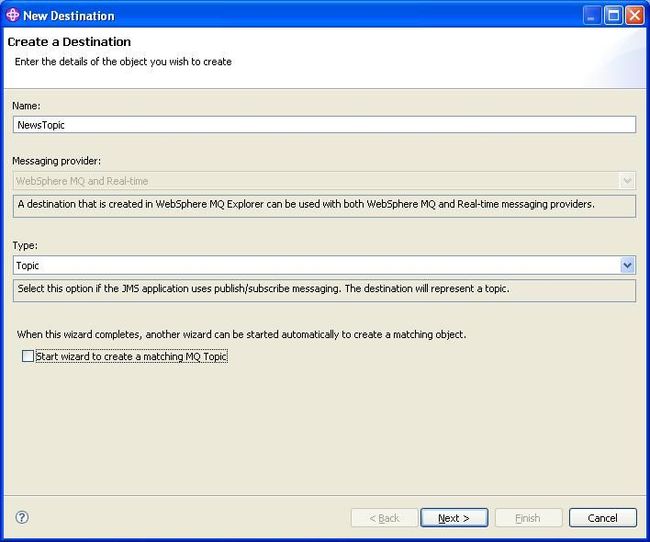The width and height of the screenshot is (650, 542).
Task: Click the Cancel button
Action: (x=603, y=518)
